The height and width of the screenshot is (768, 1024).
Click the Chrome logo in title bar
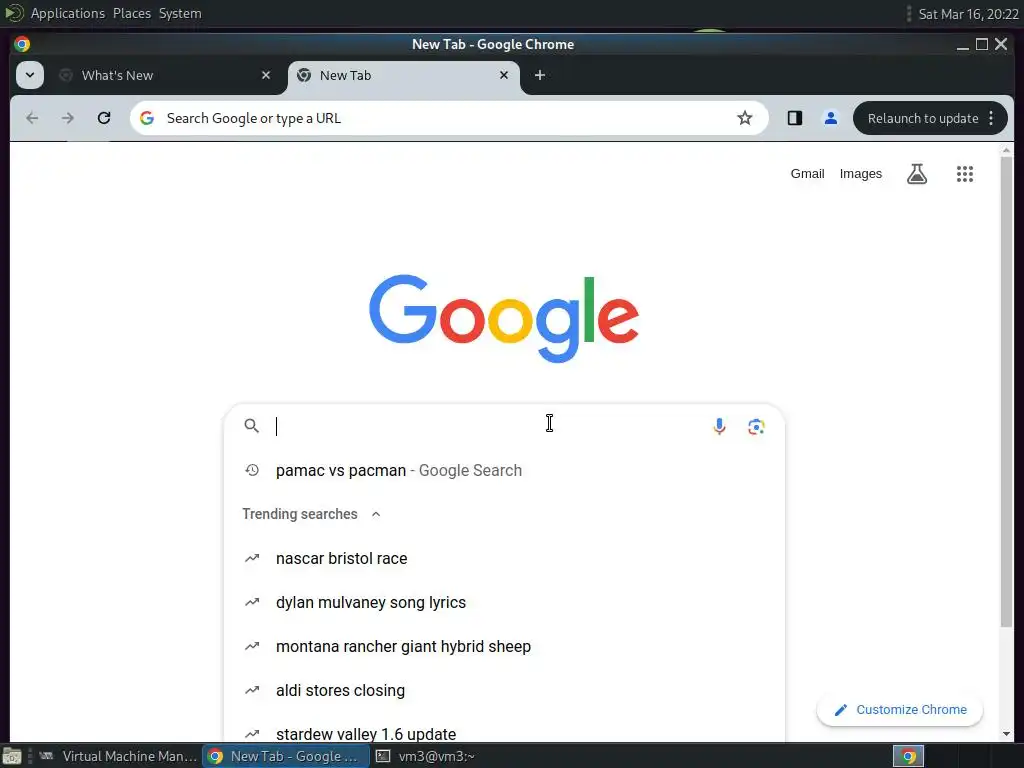(22, 44)
